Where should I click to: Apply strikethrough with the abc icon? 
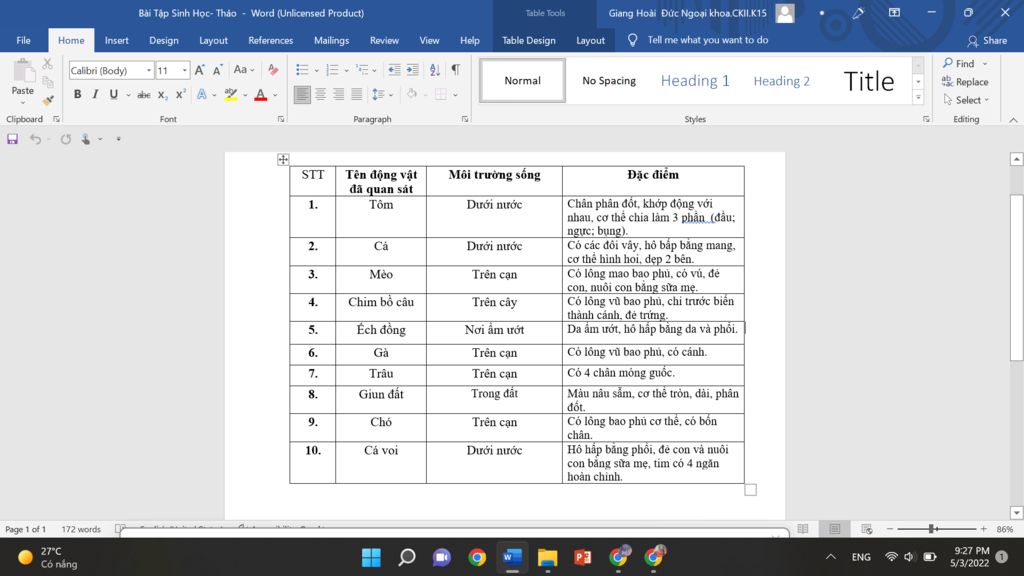[144, 95]
